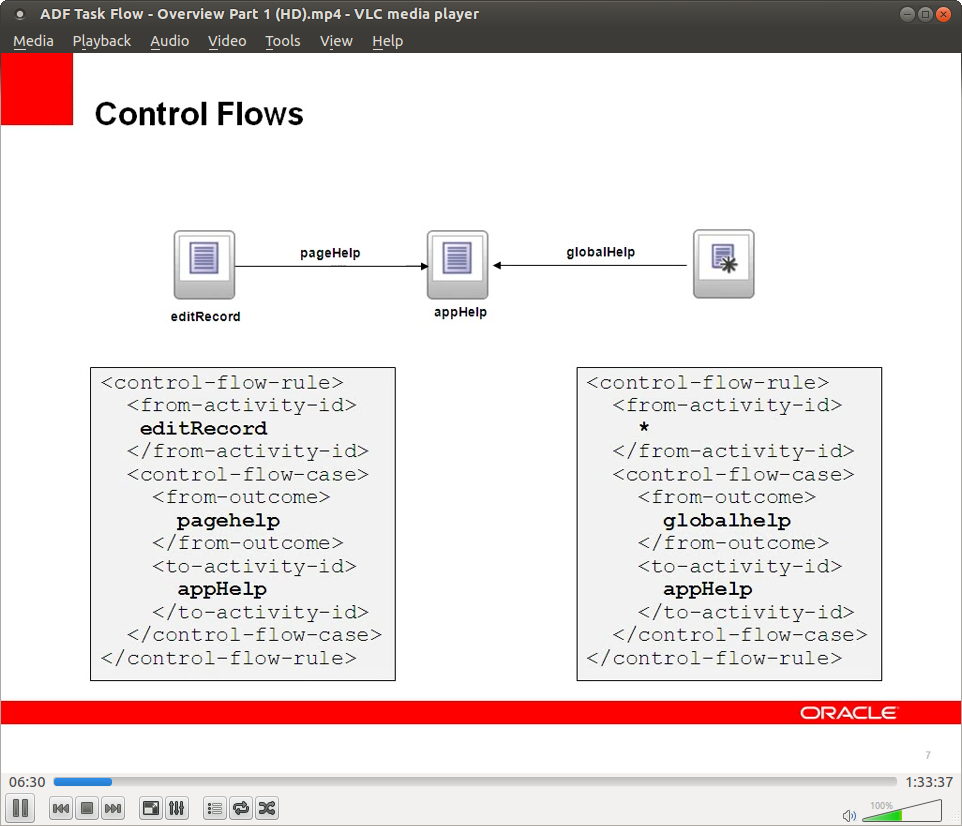Open the extended settings equalizer icon
The height and width of the screenshot is (826, 962).
[x=176, y=808]
